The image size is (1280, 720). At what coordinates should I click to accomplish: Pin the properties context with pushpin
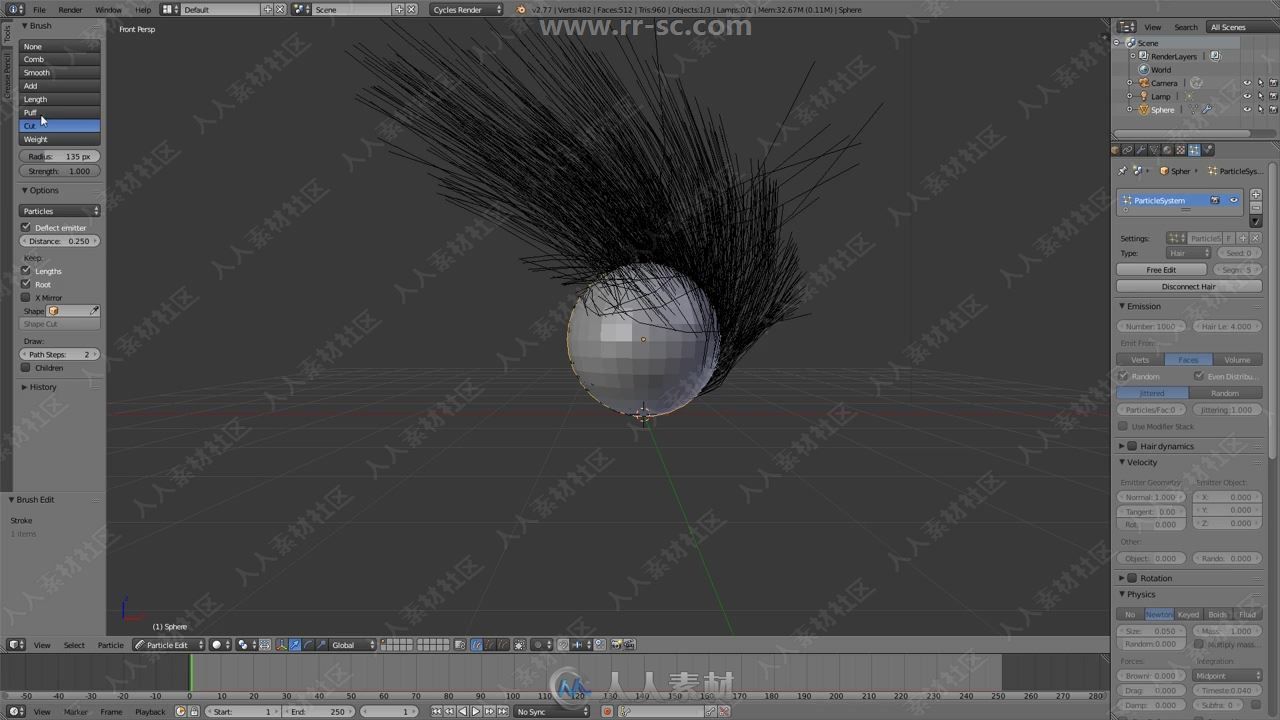click(1122, 171)
